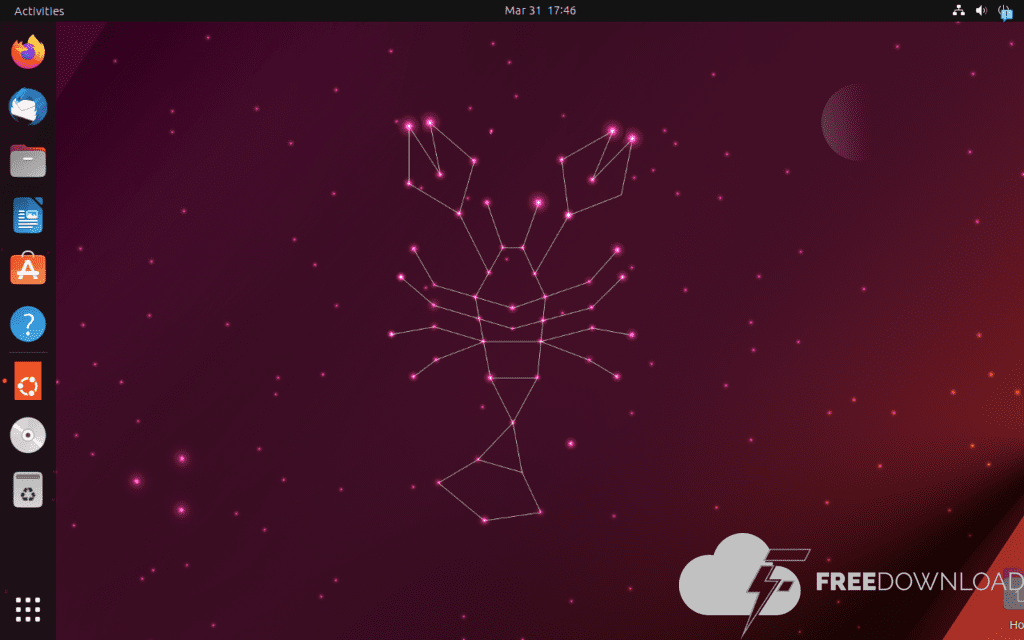Image resolution: width=1024 pixels, height=640 pixels.
Task: Open the volume speaker icon in top bar
Action: (981, 11)
